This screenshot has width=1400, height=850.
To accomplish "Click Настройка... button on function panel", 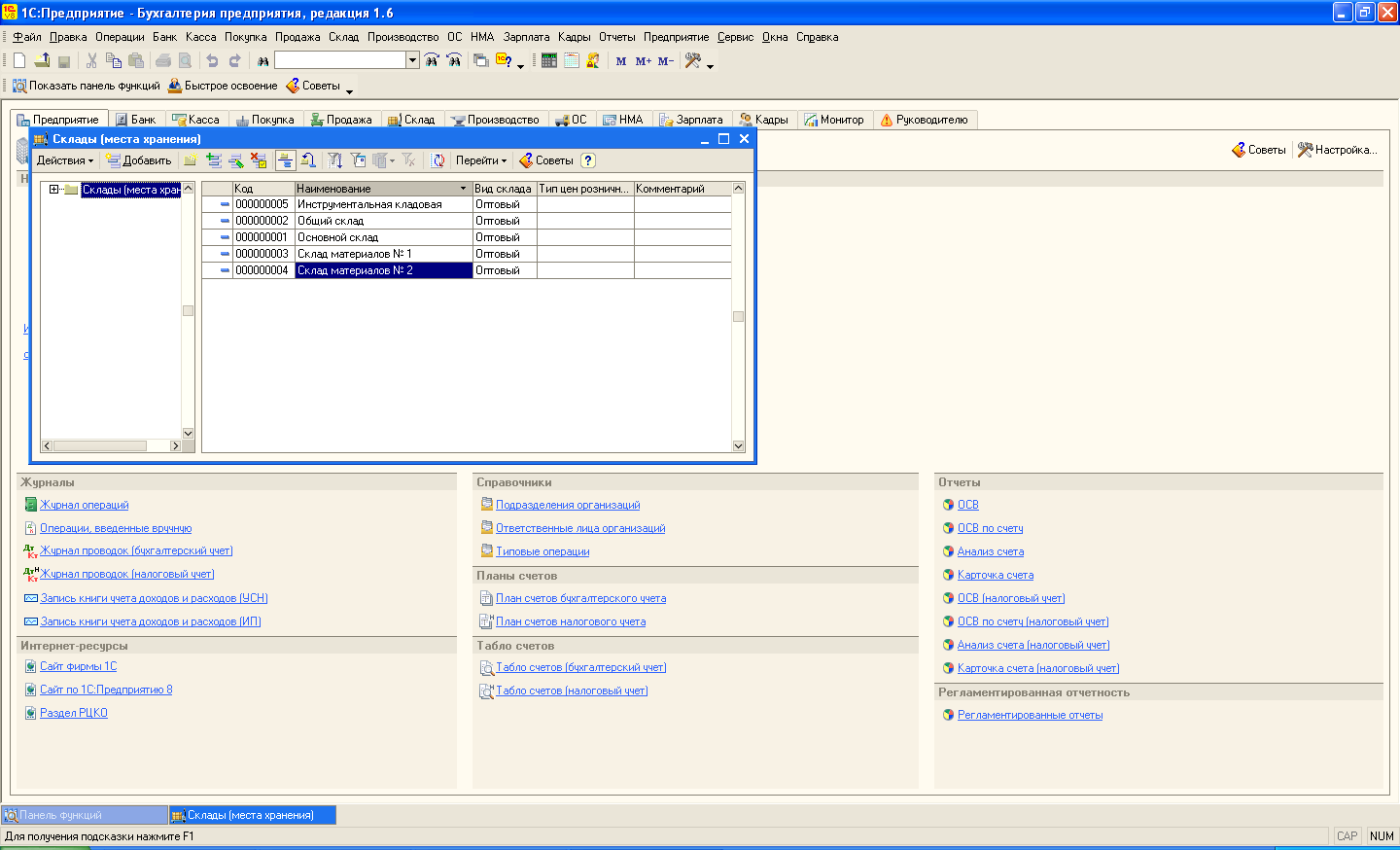I will [1338, 150].
